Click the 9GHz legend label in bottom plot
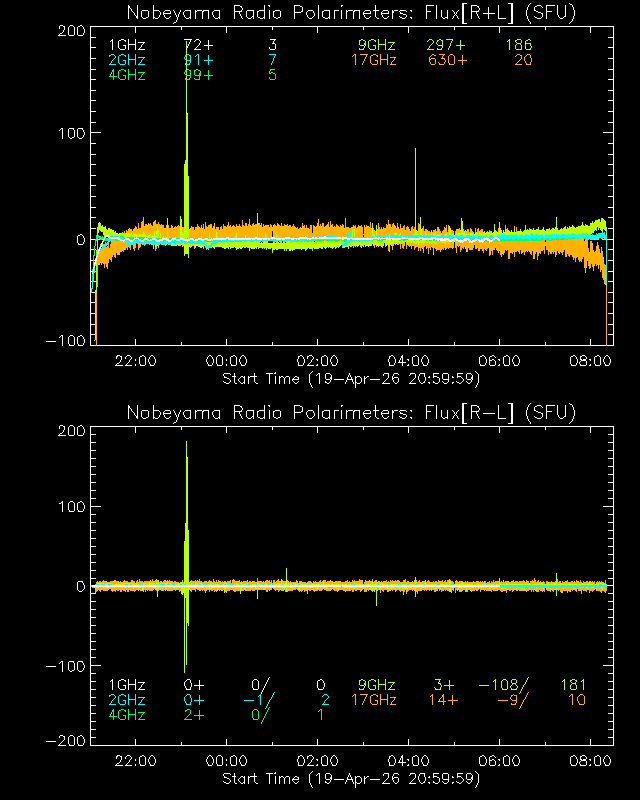 [376, 685]
